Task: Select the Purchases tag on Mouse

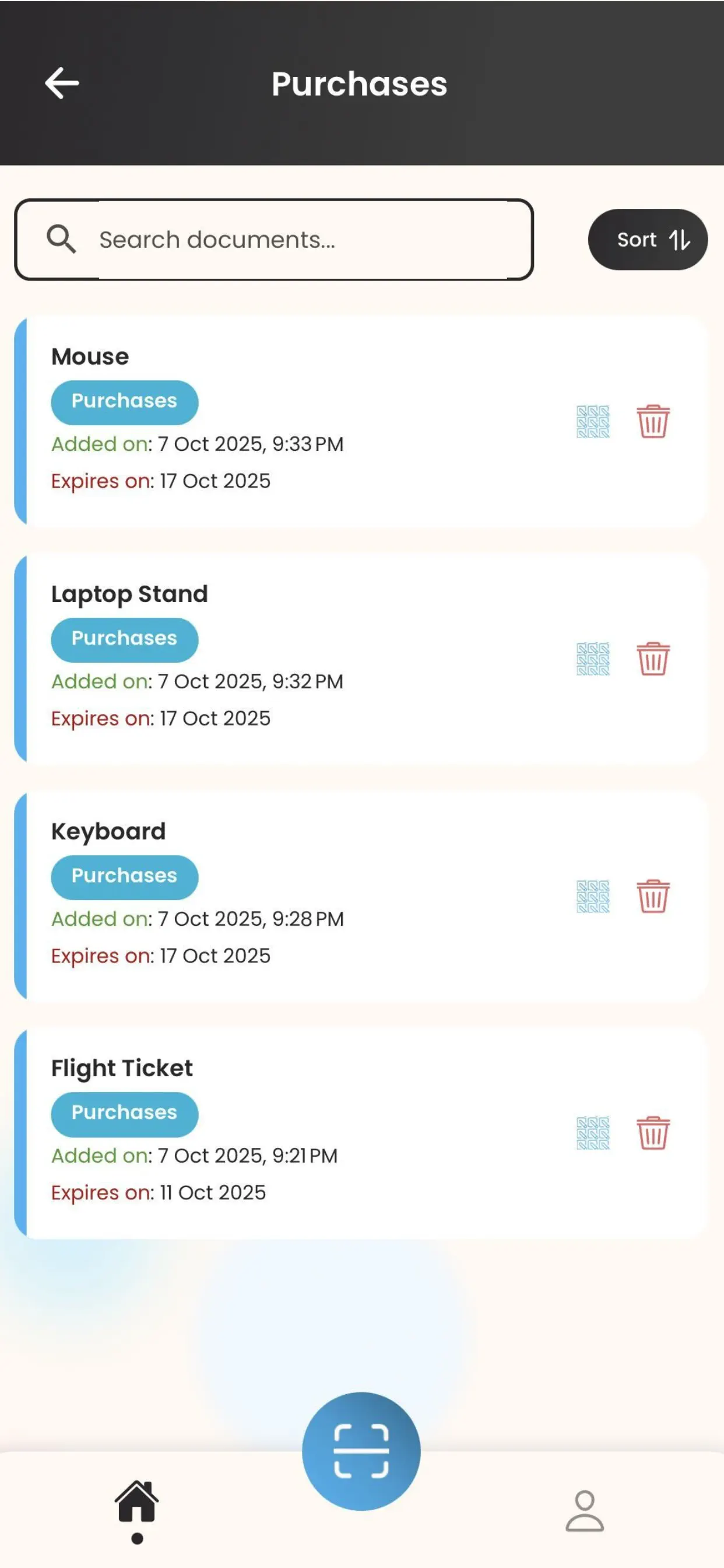Action: (x=125, y=402)
